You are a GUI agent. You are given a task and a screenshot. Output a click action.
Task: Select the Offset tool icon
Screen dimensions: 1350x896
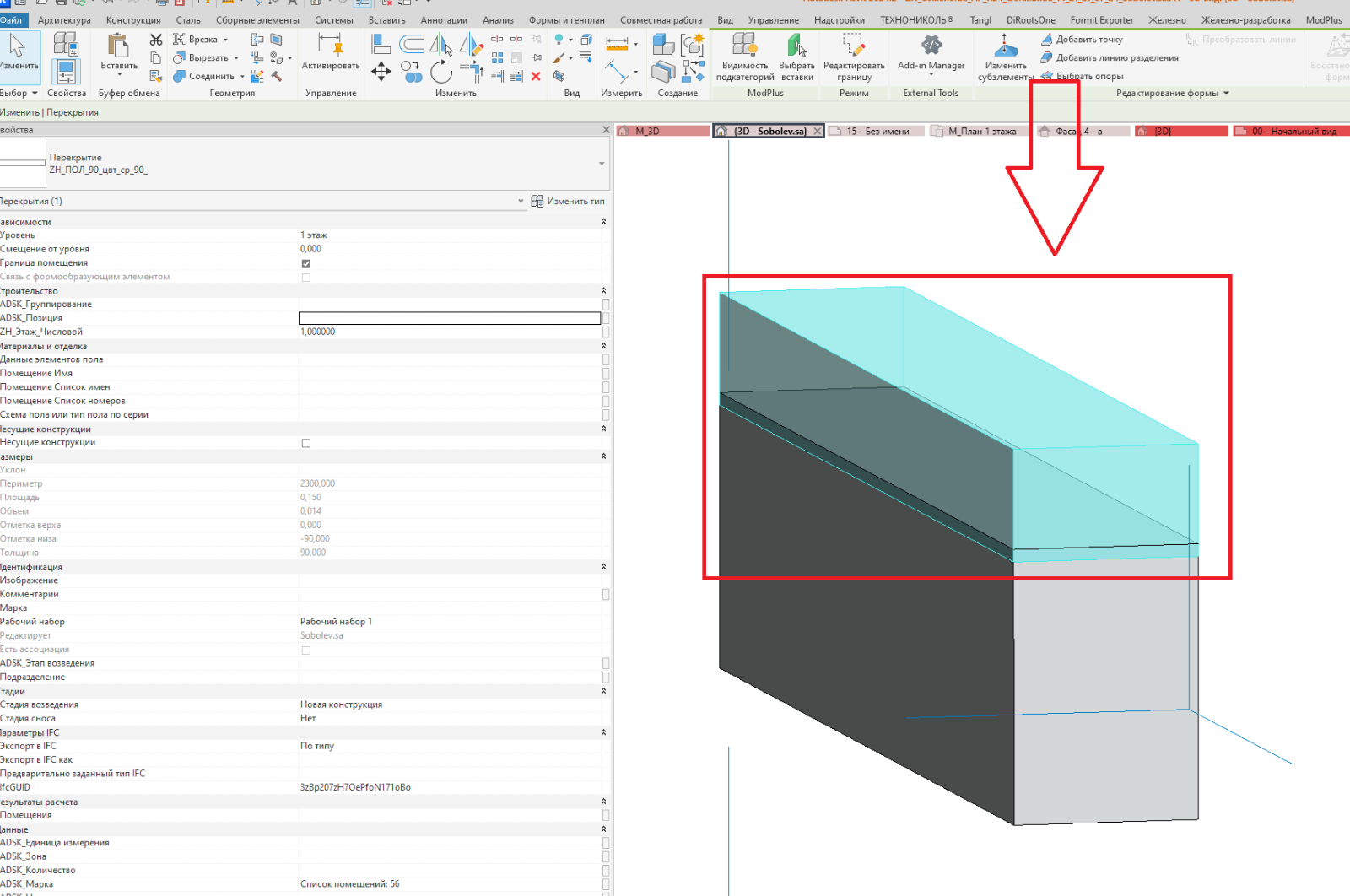(412, 44)
